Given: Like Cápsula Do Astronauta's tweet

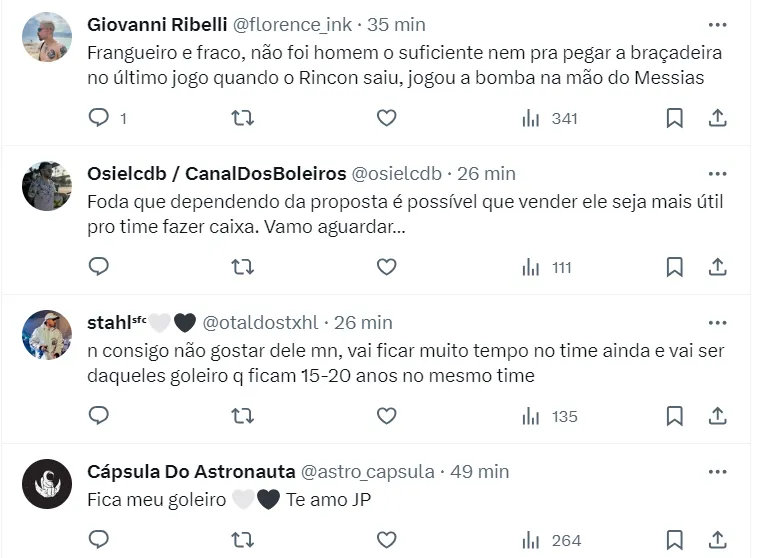Looking at the screenshot, I should [x=386, y=540].
